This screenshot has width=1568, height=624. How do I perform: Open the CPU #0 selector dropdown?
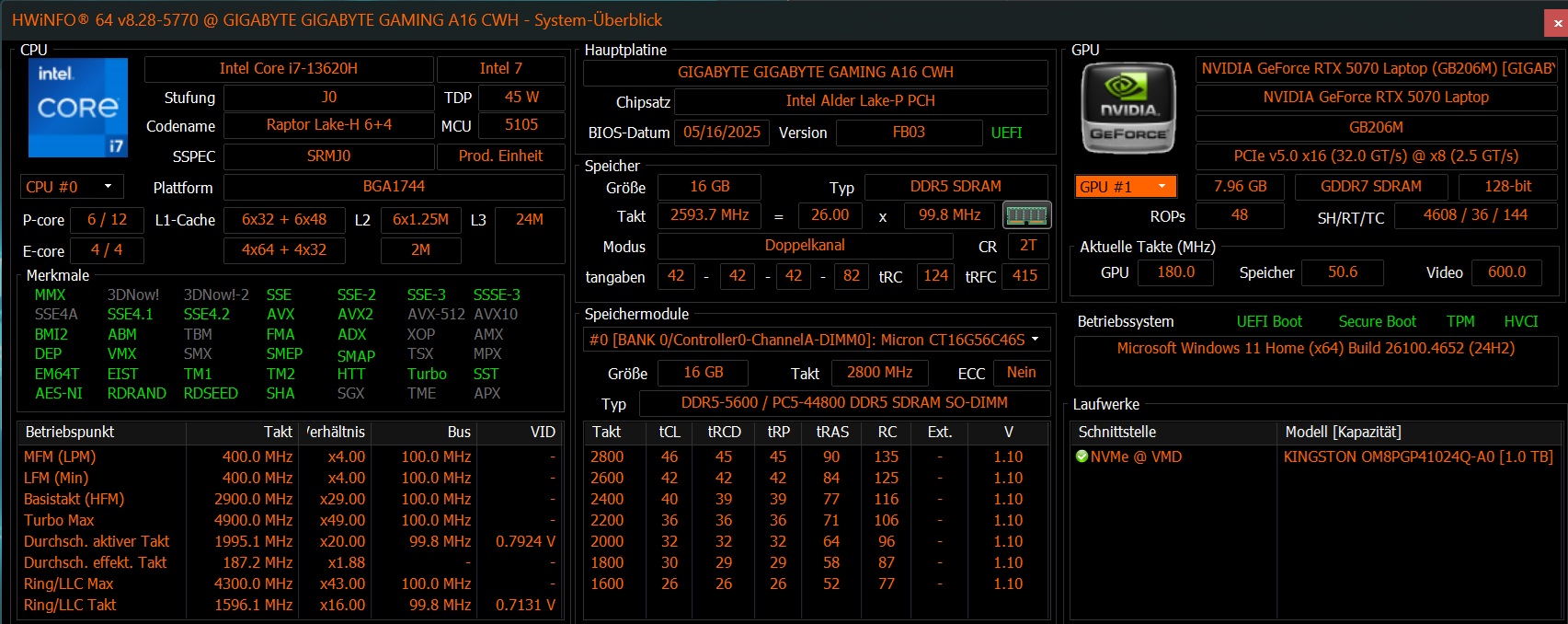coord(72,187)
